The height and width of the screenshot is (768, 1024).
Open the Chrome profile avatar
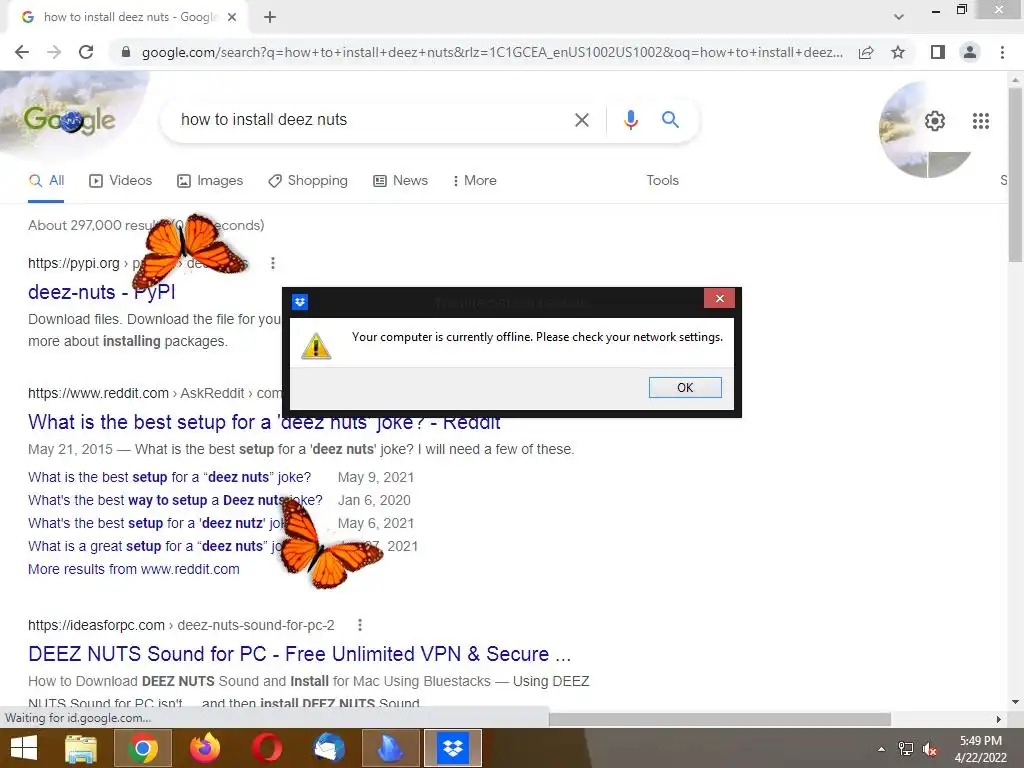click(x=970, y=52)
